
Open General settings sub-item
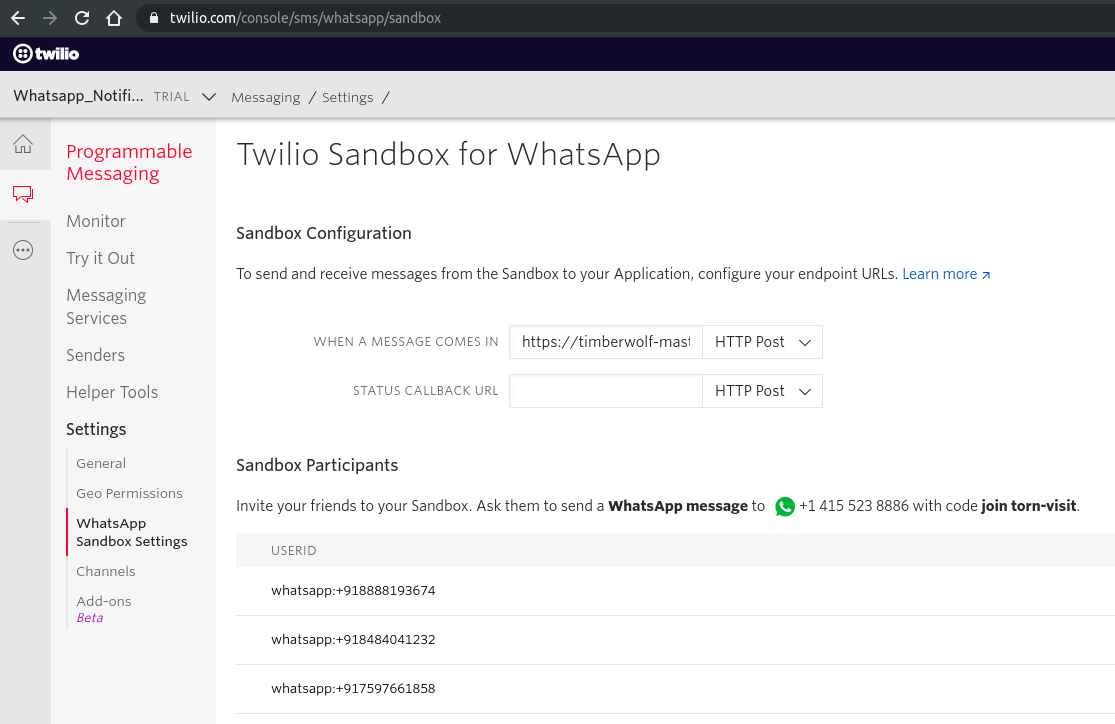[x=101, y=463]
